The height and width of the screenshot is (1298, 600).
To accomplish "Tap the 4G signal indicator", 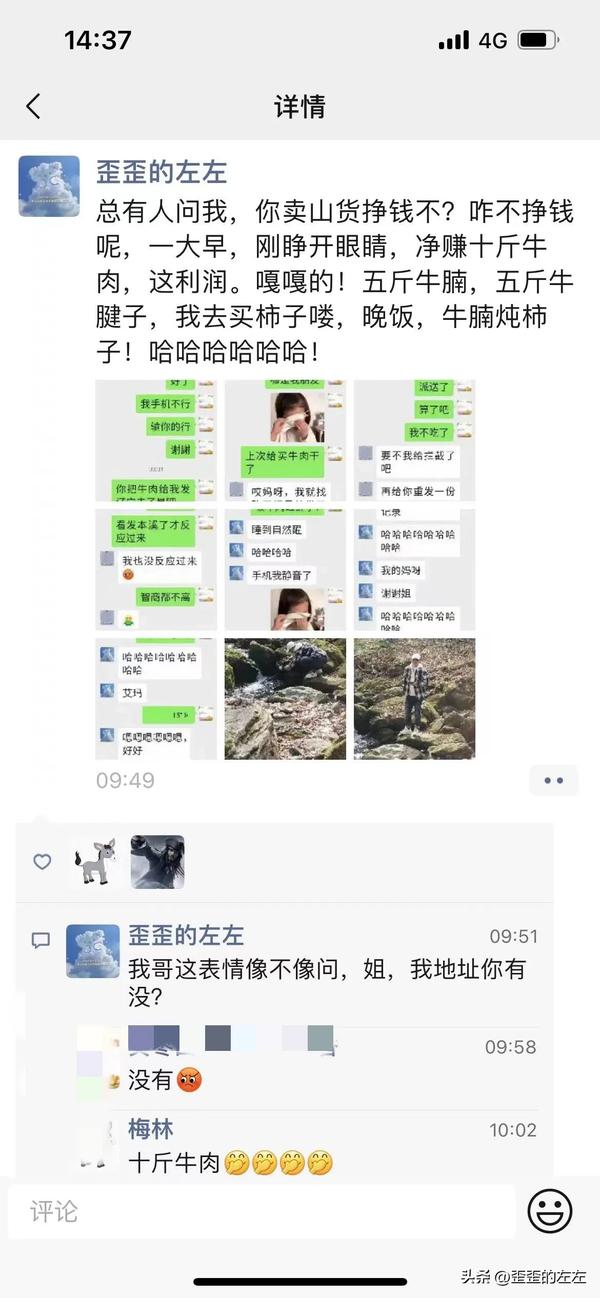I will pos(493,40).
